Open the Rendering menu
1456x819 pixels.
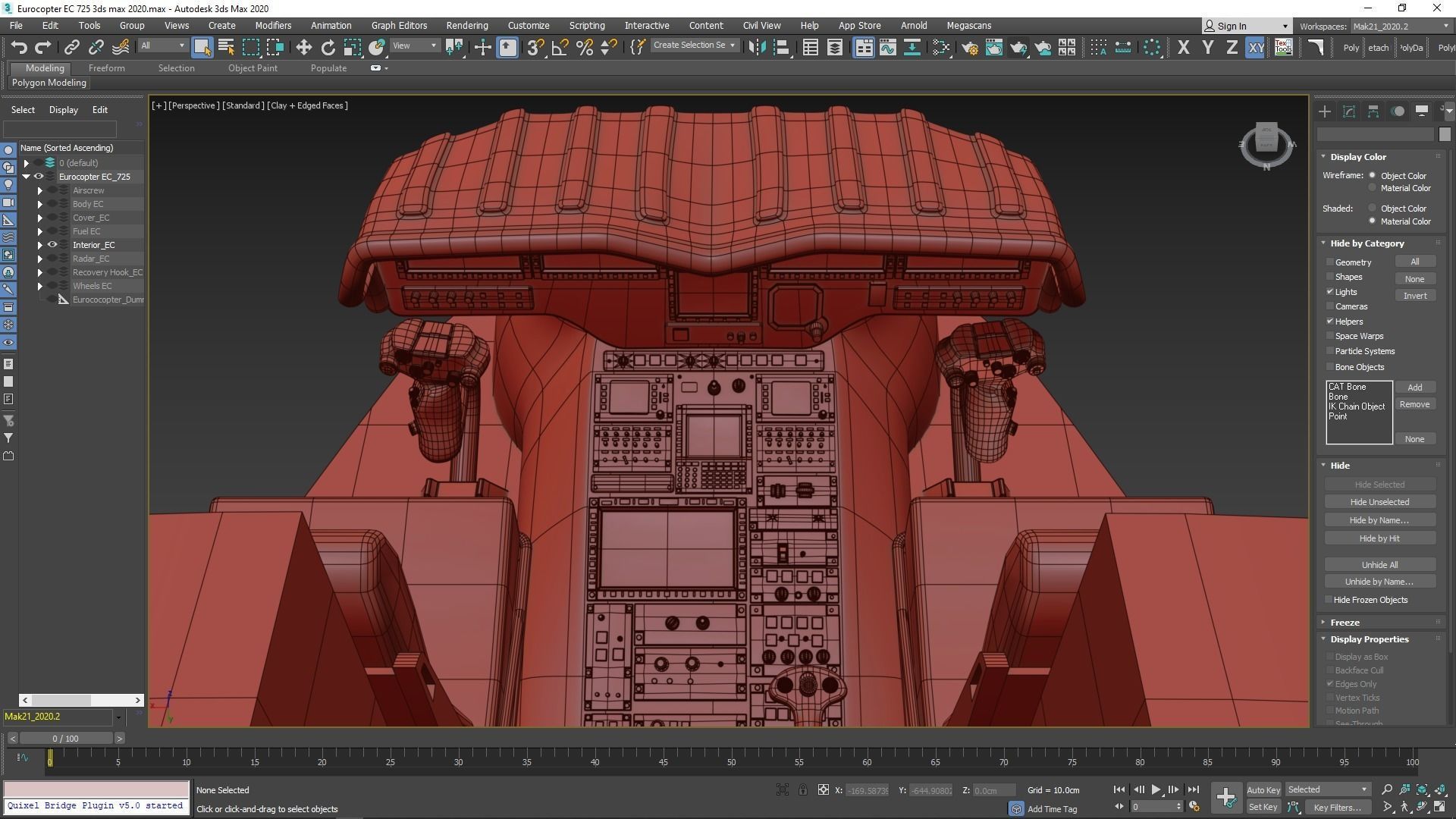coord(466,25)
